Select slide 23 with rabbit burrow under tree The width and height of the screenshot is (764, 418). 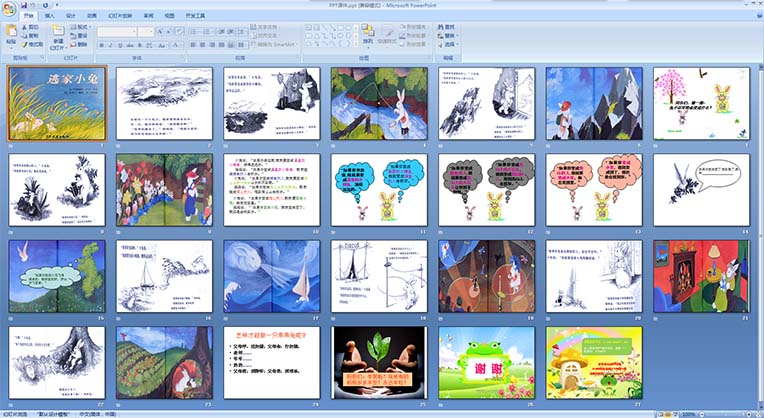point(164,363)
